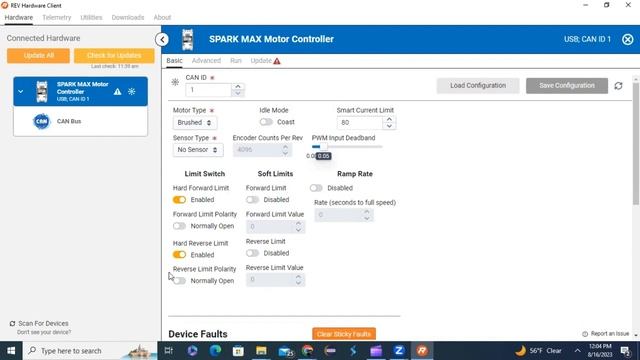Open the Telemetry menu tab
Screen dimensions: 640x360
[57, 18]
